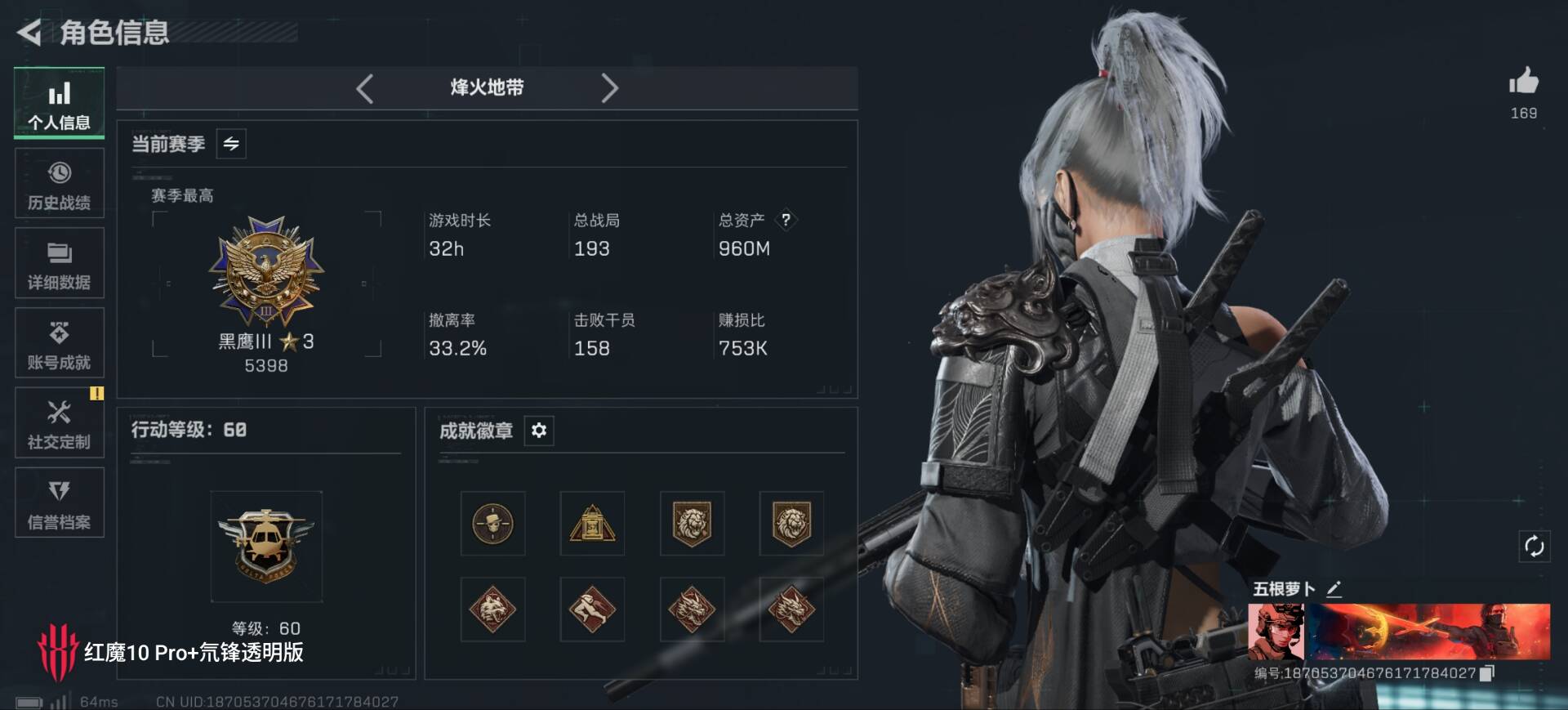Switch to the next game mode with the right chevron

(609, 88)
